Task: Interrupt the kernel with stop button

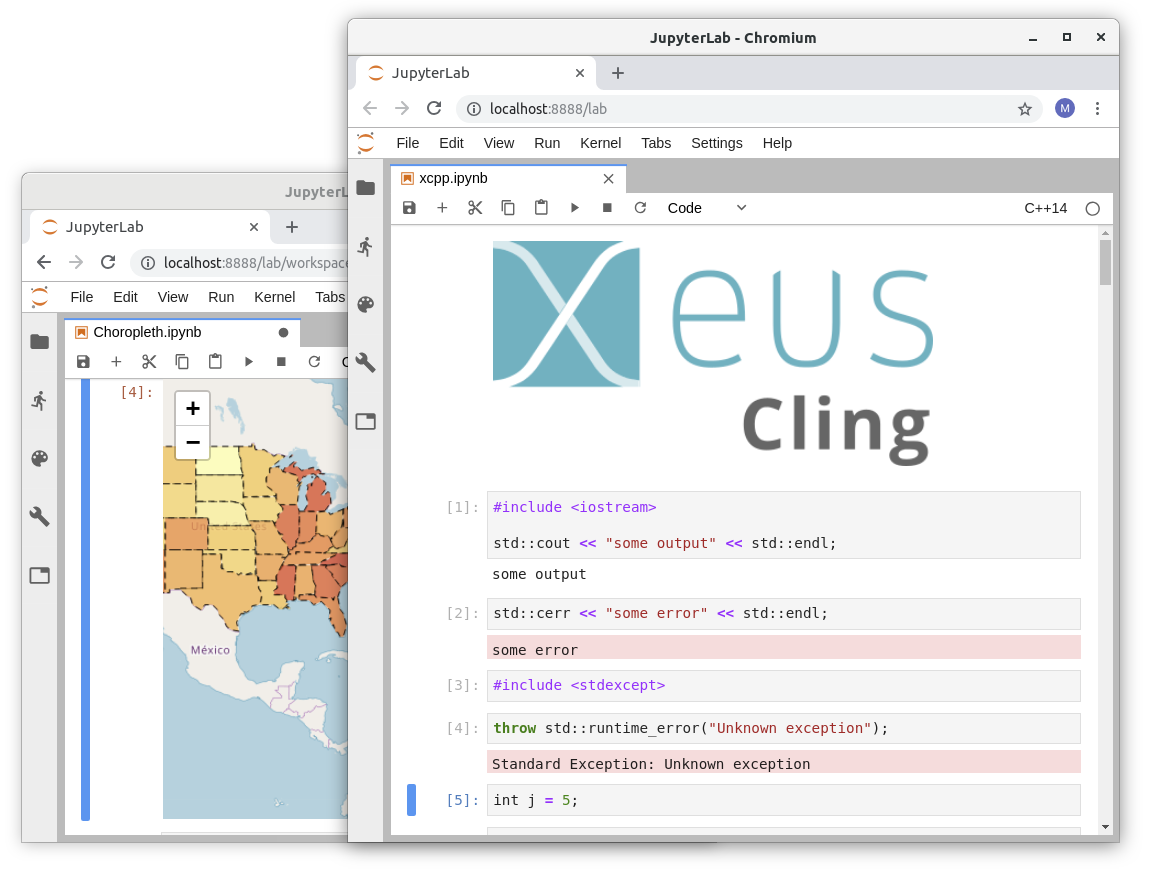Action: 607,207
